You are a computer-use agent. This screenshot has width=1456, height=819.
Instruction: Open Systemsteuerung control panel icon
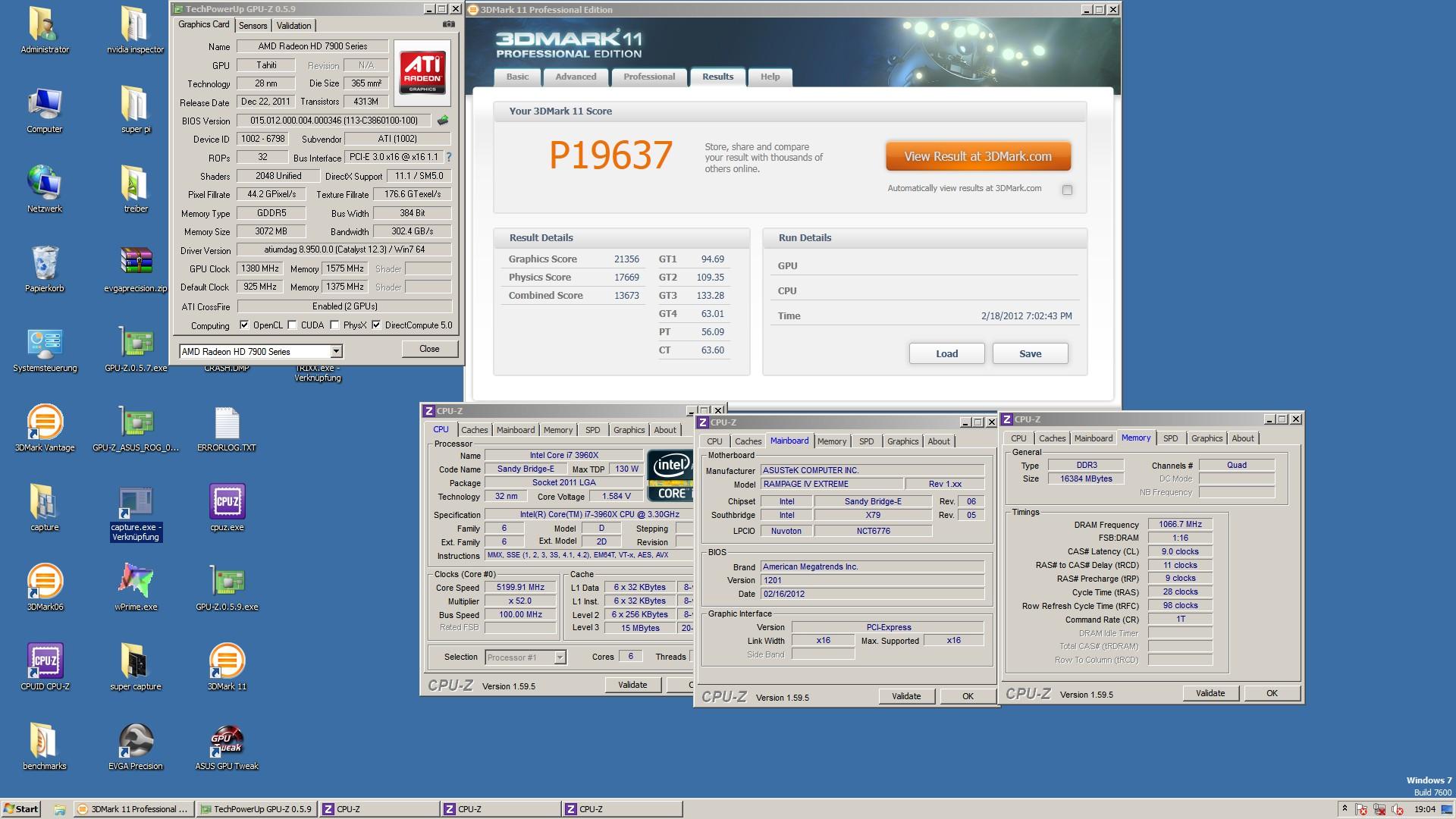(x=45, y=349)
